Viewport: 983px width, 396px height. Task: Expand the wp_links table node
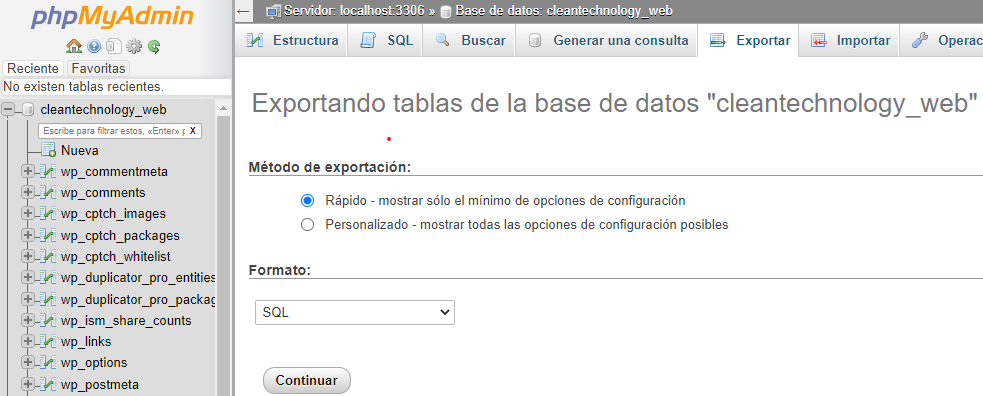[x=28, y=342]
